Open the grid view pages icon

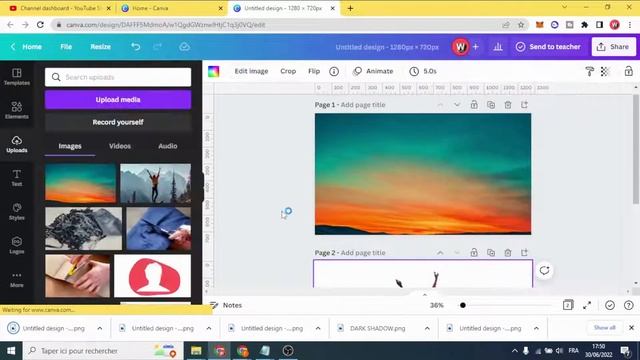pos(568,305)
